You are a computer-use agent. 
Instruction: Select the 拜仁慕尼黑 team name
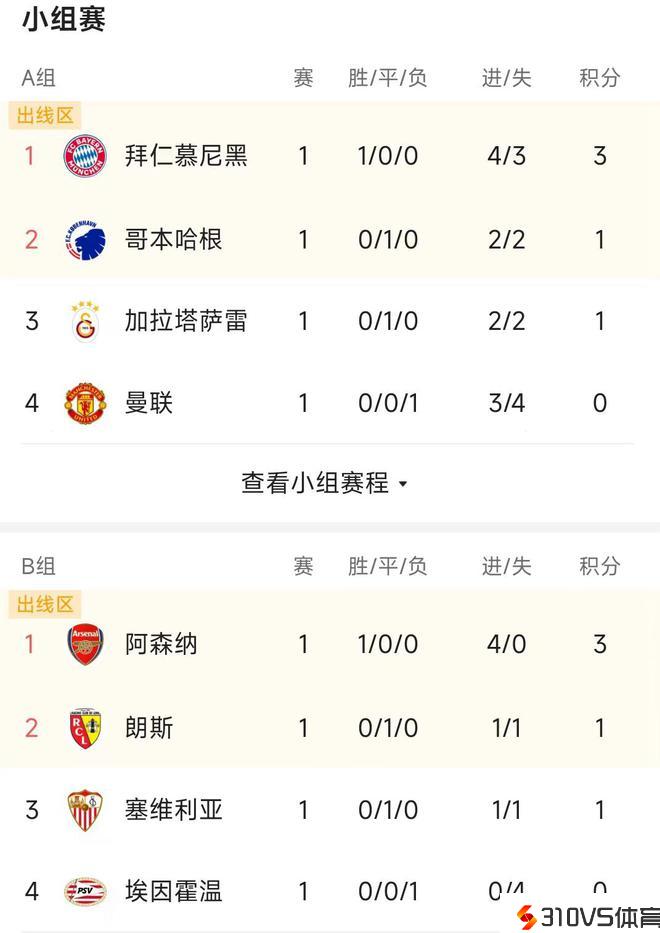click(186, 156)
